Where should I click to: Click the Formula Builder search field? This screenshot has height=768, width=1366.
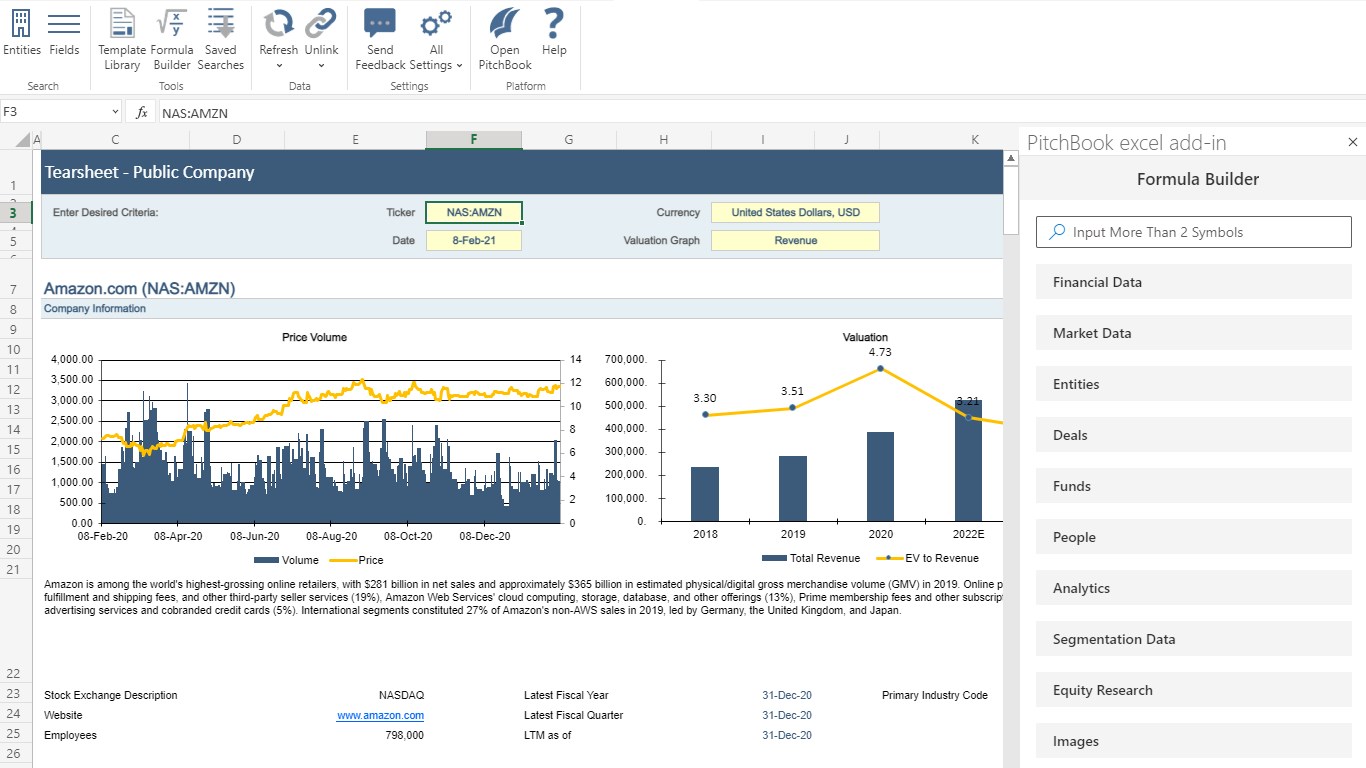click(x=1193, y=232)
